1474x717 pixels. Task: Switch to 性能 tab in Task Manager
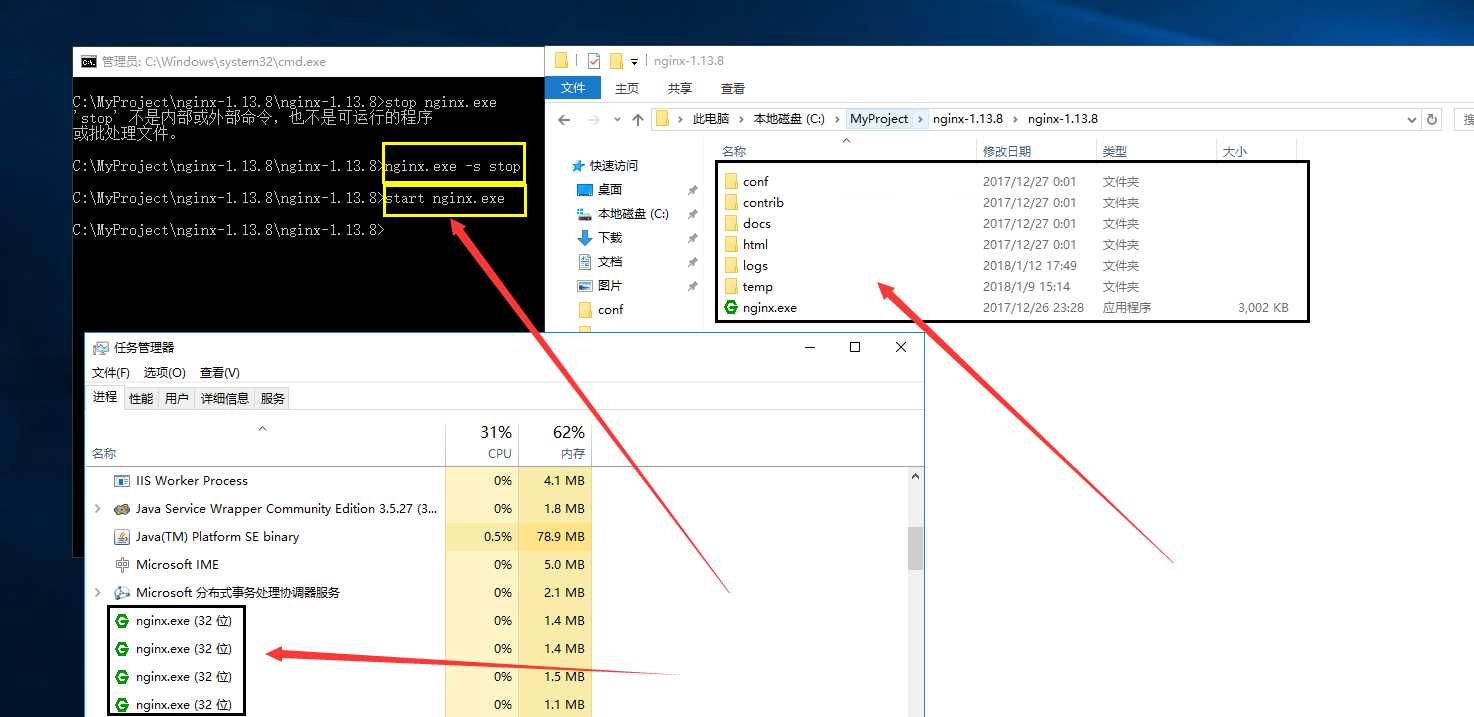pyautogui.click(x=141, y=398)
